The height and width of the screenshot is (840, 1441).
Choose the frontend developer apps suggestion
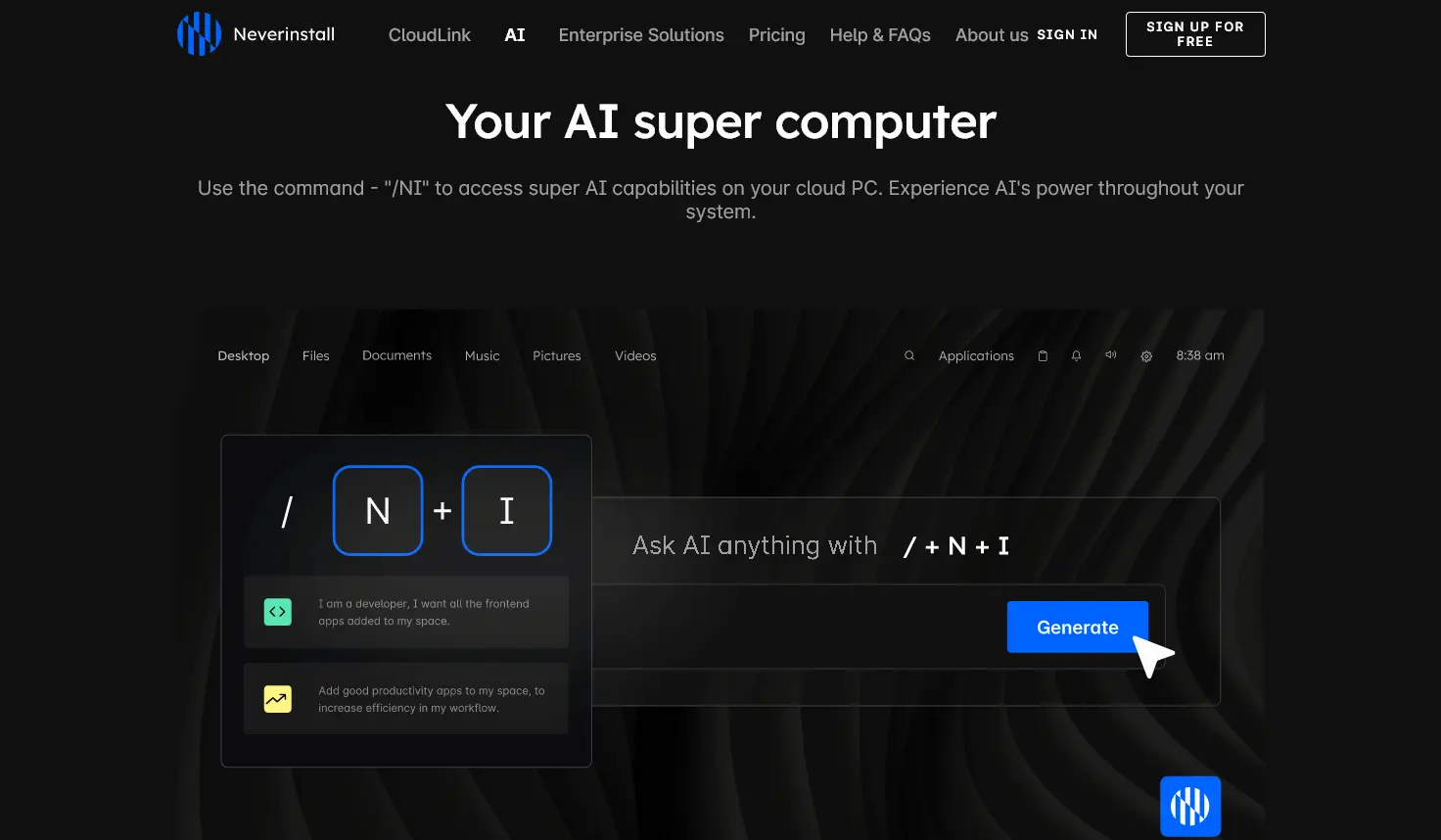click(x=406, y=612)
